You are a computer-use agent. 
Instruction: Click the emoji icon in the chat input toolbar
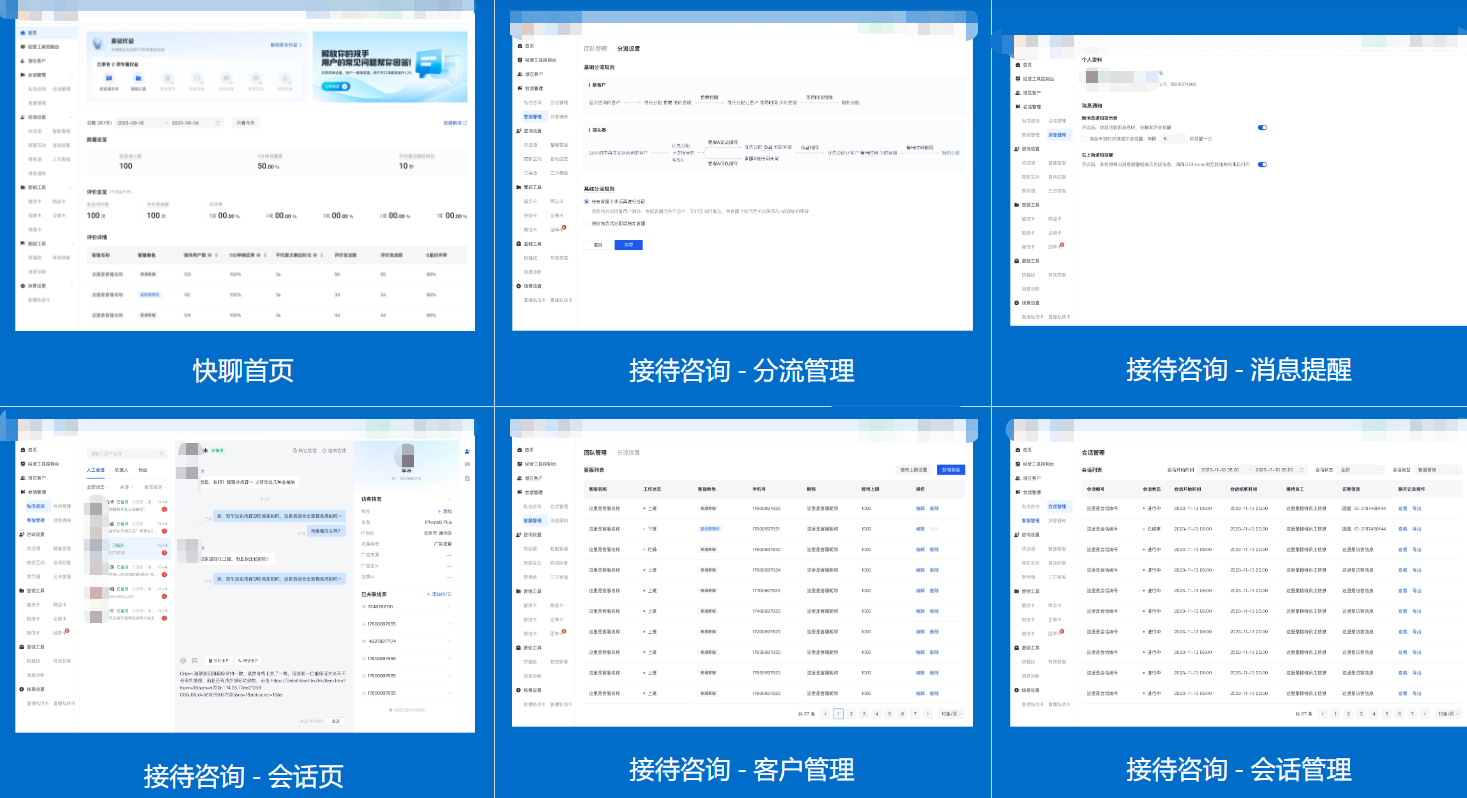181,660
